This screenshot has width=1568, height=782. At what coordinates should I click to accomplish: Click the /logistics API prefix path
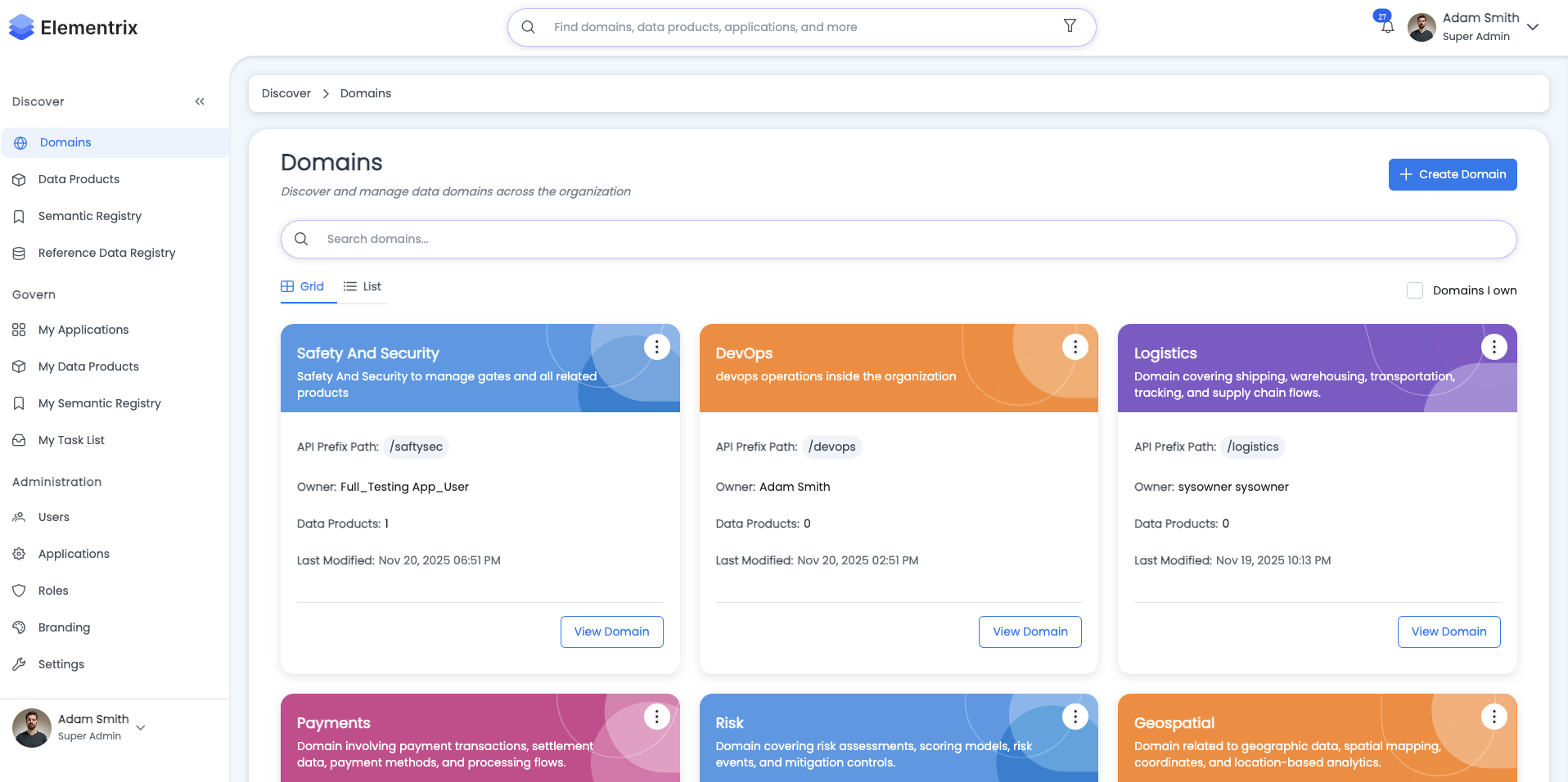[x=1253, y=447]
